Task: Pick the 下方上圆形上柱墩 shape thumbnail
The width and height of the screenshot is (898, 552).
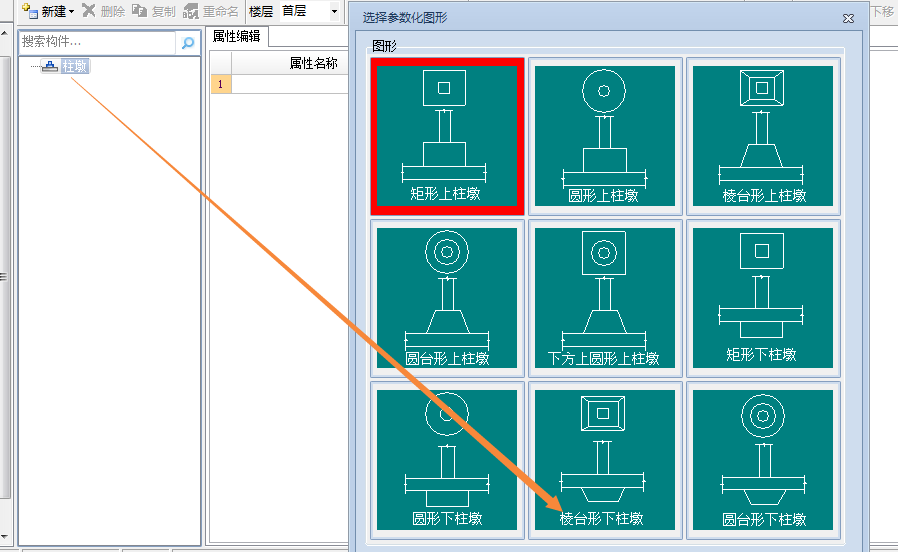Action: point(605,298)
